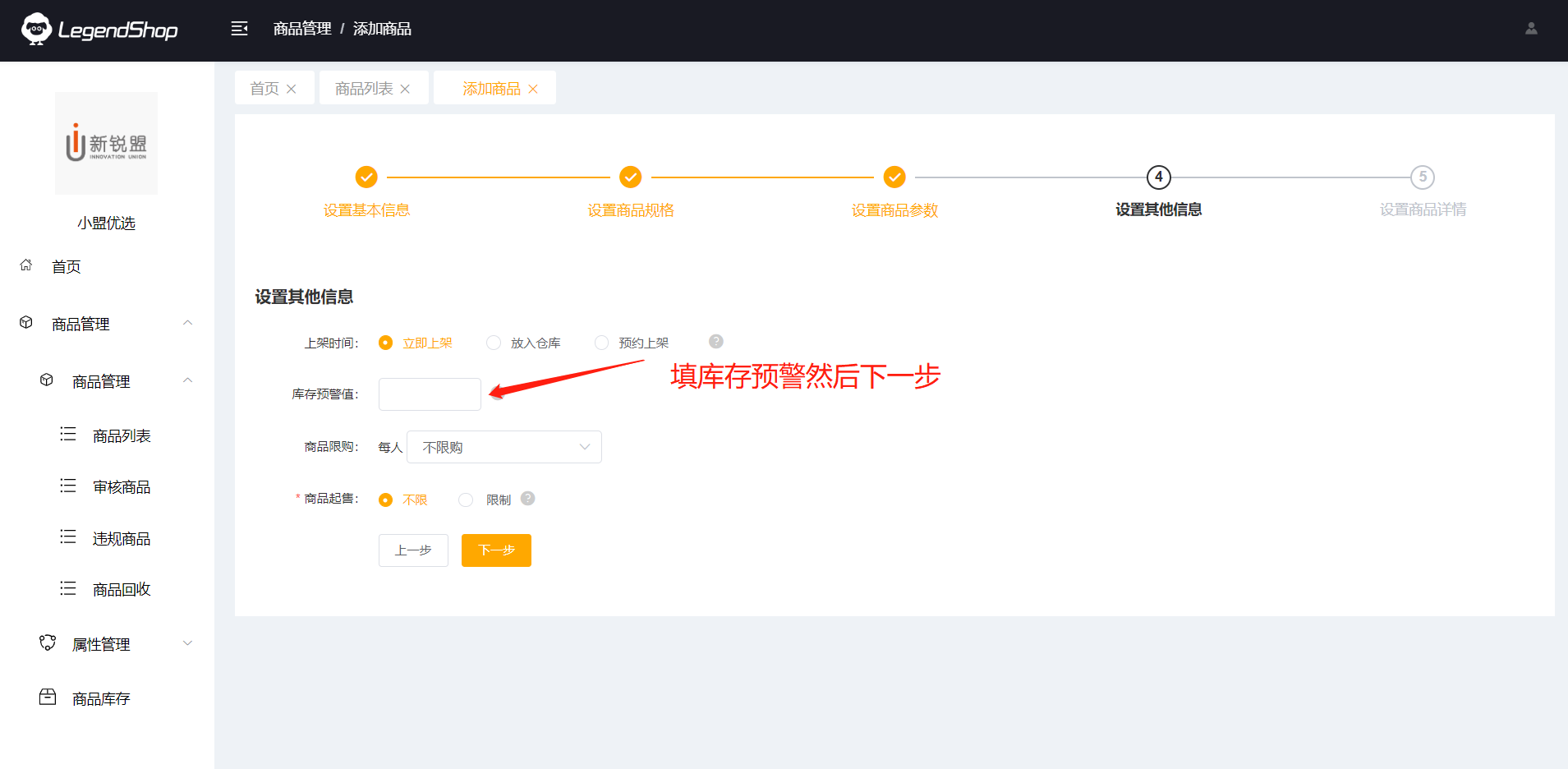
Task: Click the 下一步 button
Action: pyautogui.click(x=496, y=550)
